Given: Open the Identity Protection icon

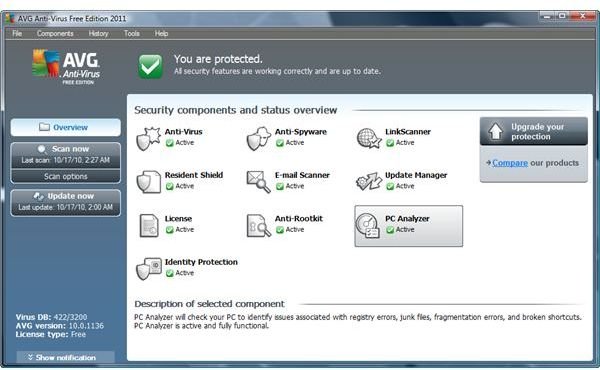Looking at the screenshot, I should [149, 269].
